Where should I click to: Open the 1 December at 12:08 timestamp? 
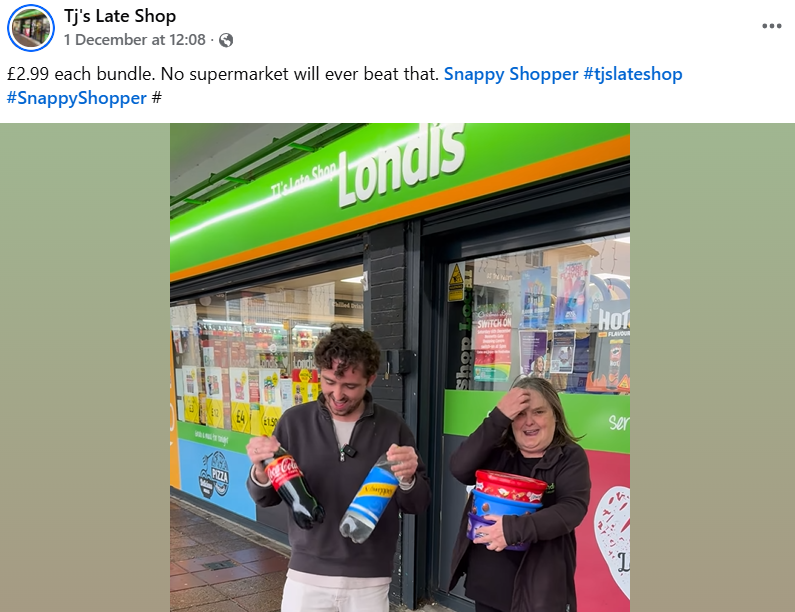pyautogui.click(x=135, y=40)
